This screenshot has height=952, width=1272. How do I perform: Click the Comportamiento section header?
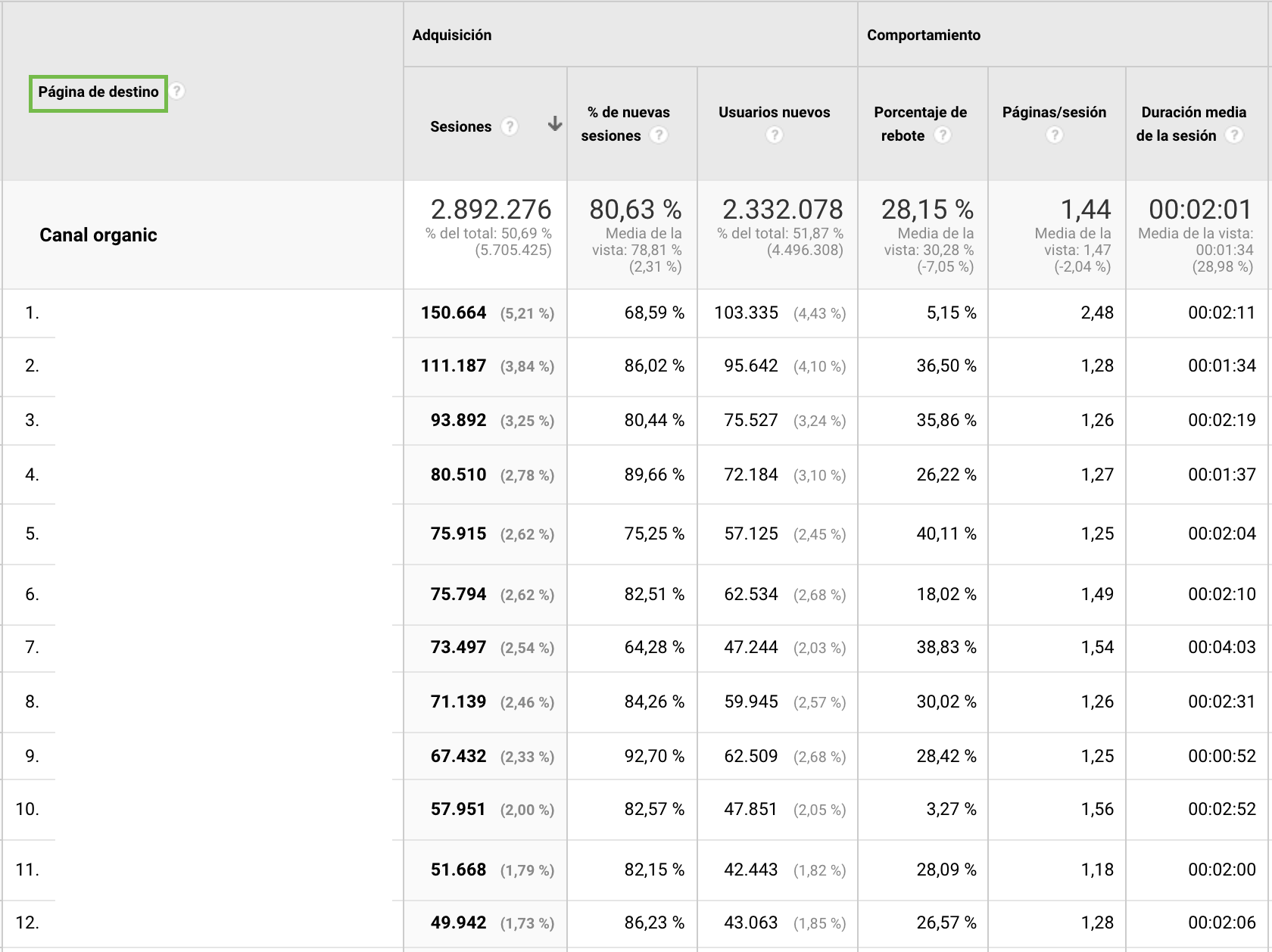[x=922, y=34]
